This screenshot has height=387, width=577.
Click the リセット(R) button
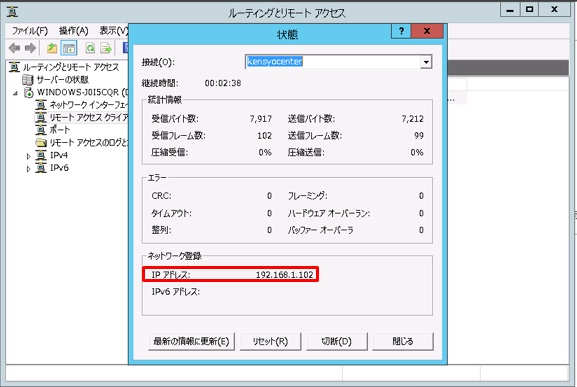click(x=270, y=341)
